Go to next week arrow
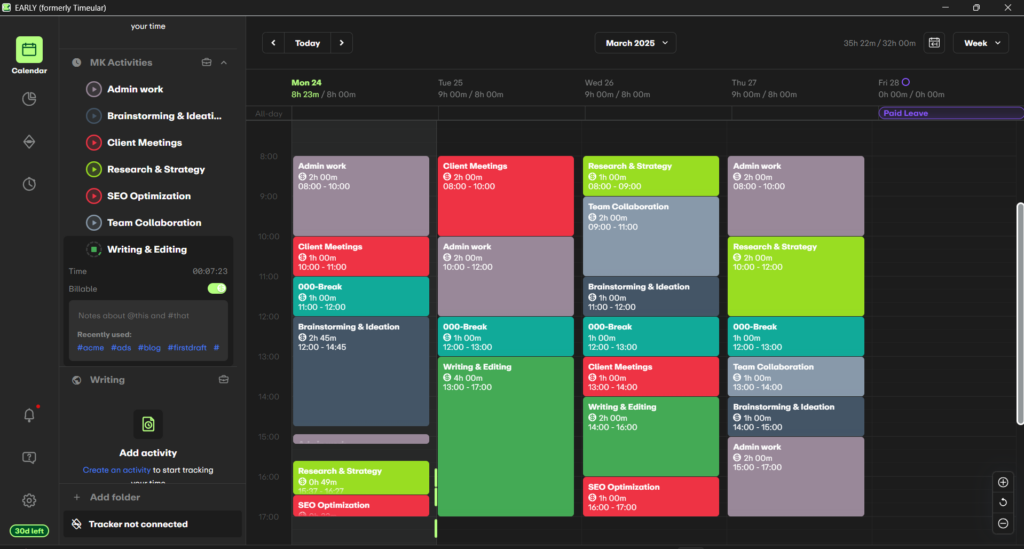Screen dimensions: 1024x549 click(x=342, y=43)
